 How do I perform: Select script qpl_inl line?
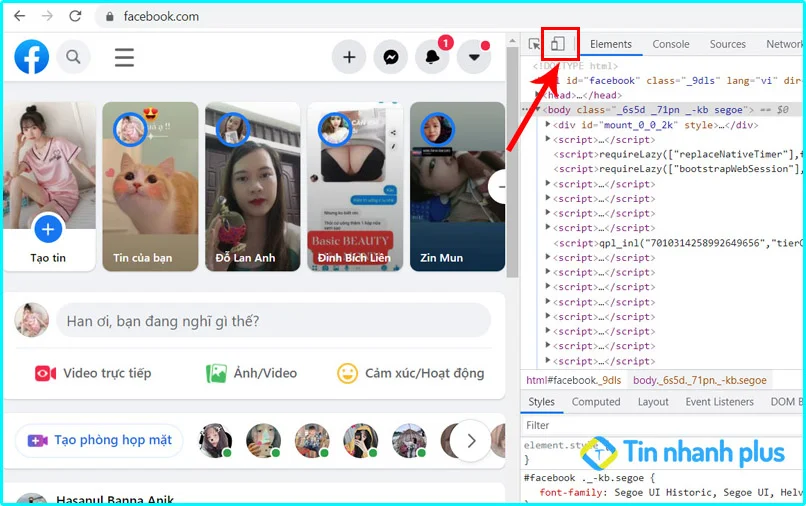point(676,243)
